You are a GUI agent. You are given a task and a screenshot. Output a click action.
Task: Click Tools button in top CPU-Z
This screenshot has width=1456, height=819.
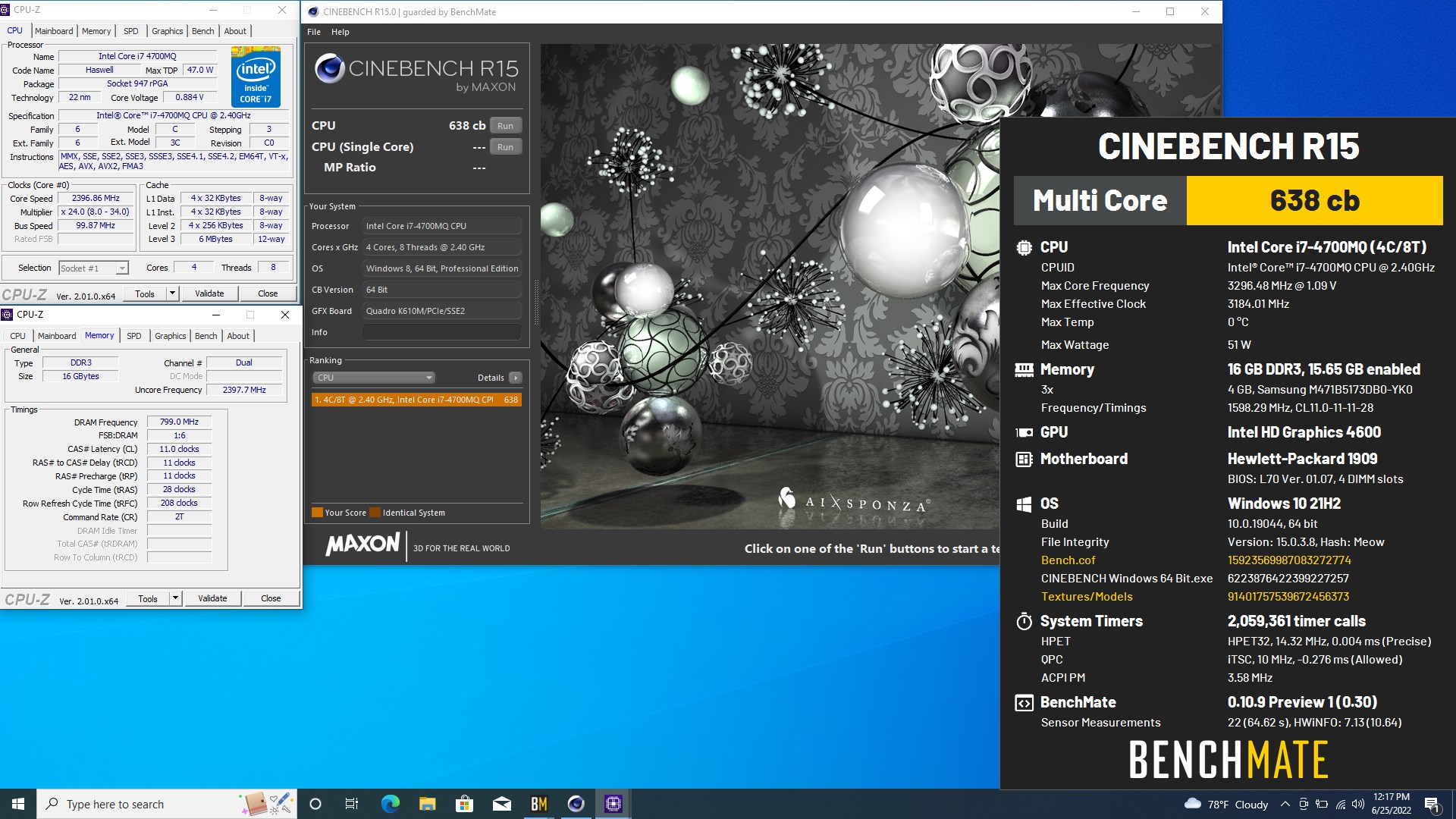pos(145,293)
